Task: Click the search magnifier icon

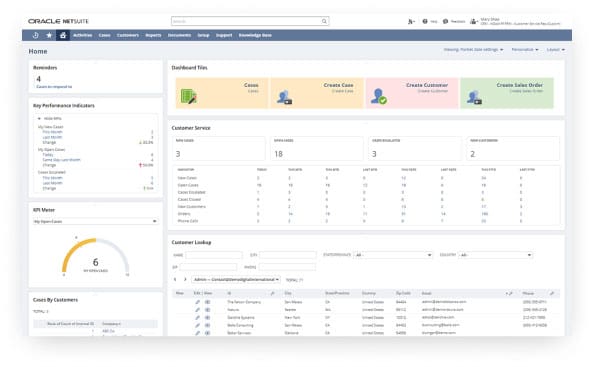Action: (324, 21)
